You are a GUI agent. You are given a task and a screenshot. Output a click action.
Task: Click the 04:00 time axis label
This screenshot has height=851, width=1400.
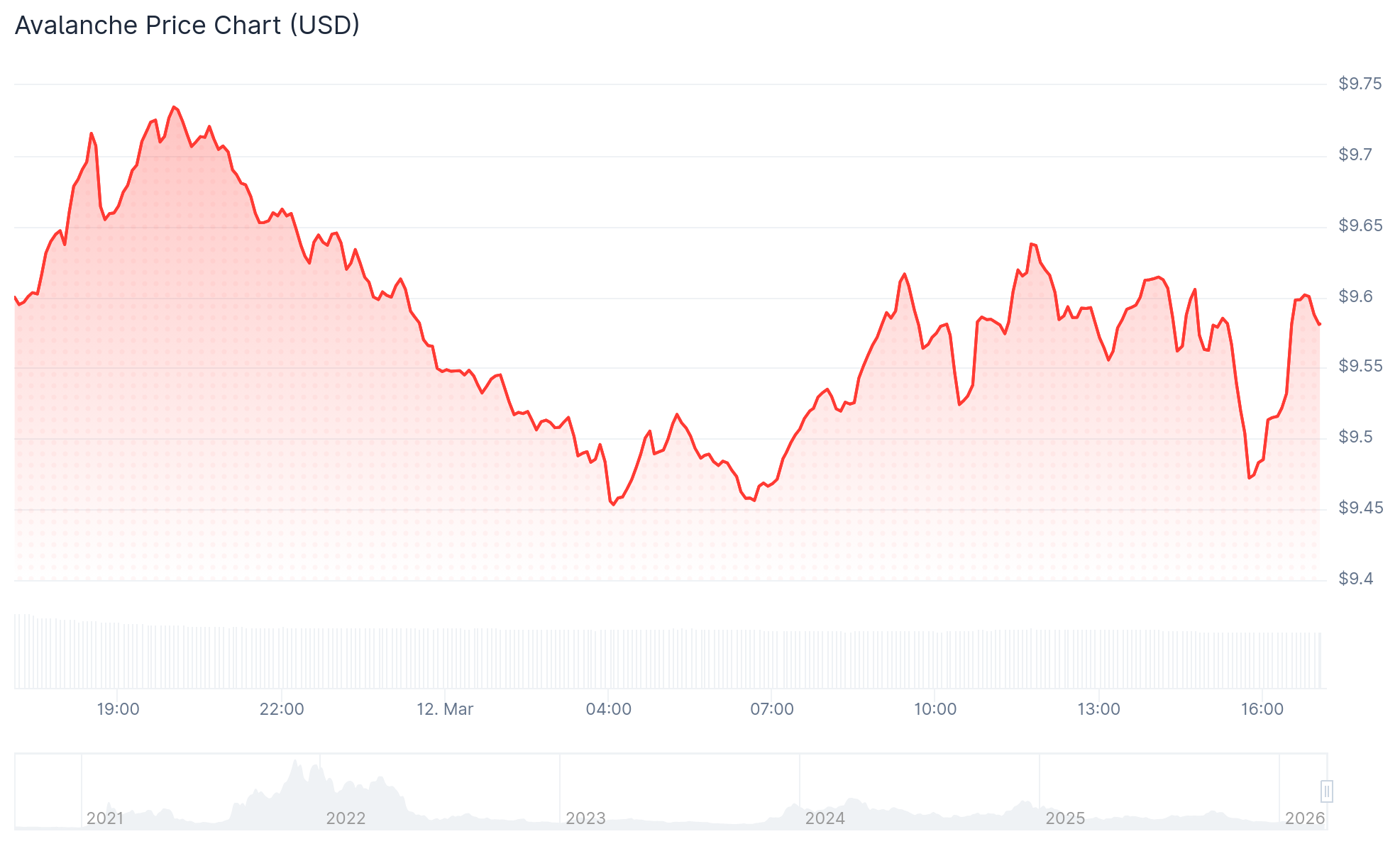point(609,709)
